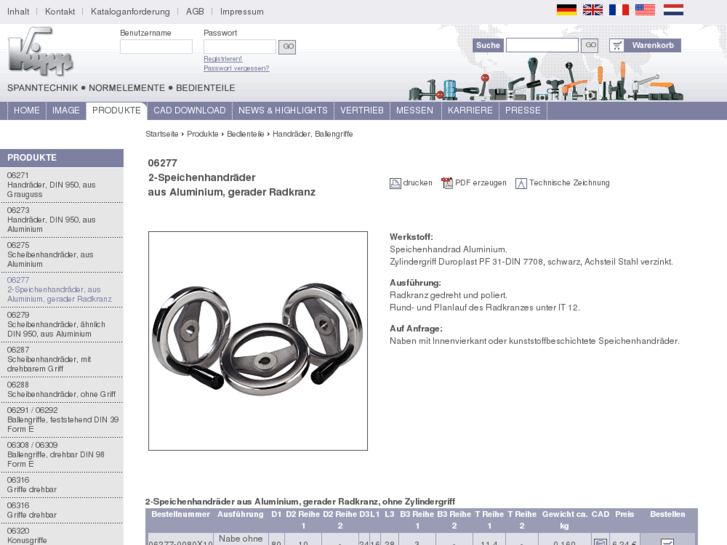Click PDF erzeugen text link
The height and width of the screenshot is (545, 727).
click(480, 183)
